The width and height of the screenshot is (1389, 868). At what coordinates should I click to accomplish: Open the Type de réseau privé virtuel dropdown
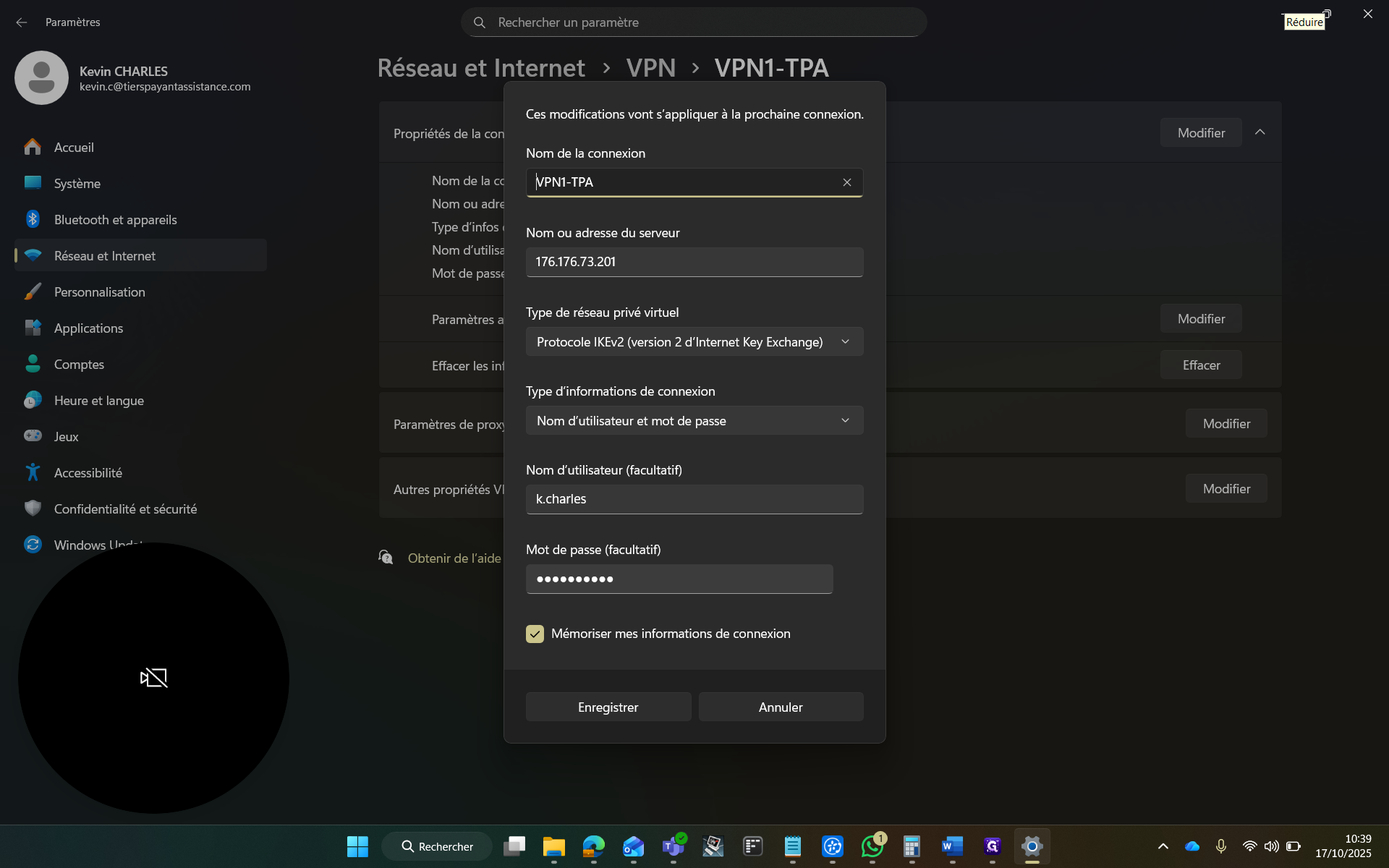[x=694, y=341]
